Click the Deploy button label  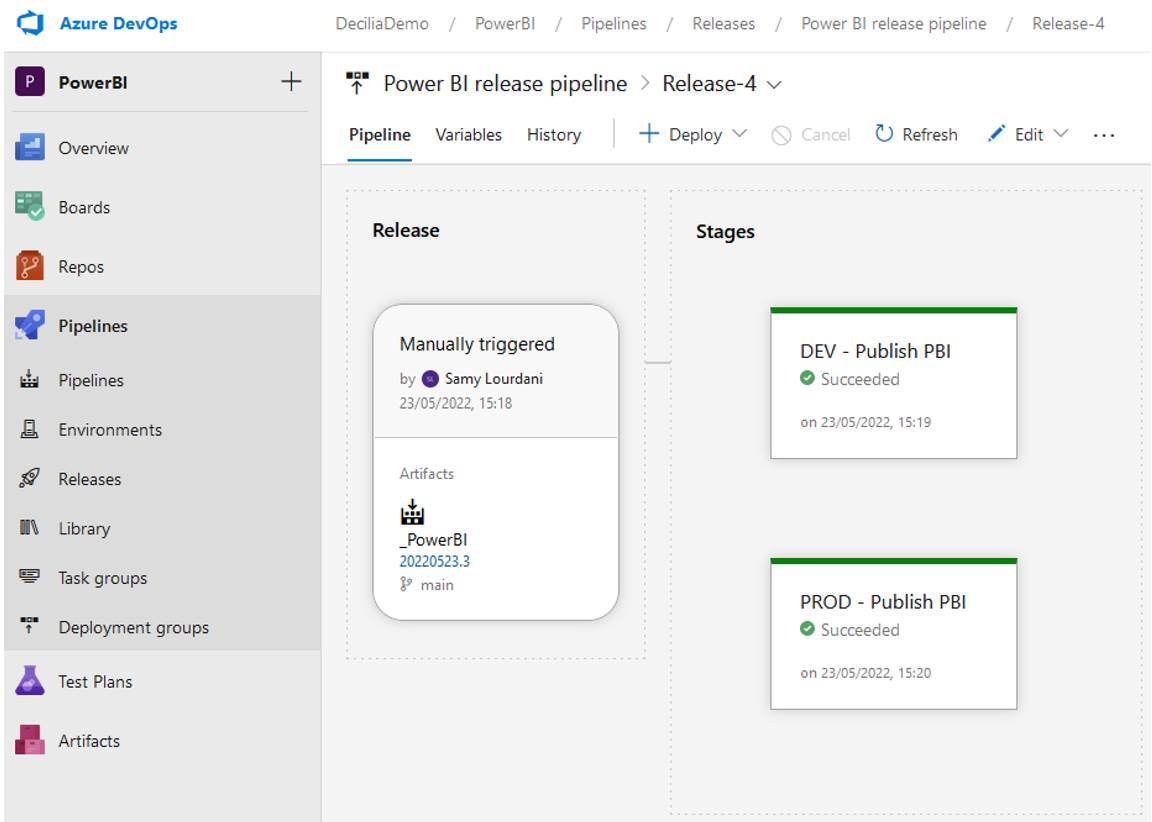[695, 135]
